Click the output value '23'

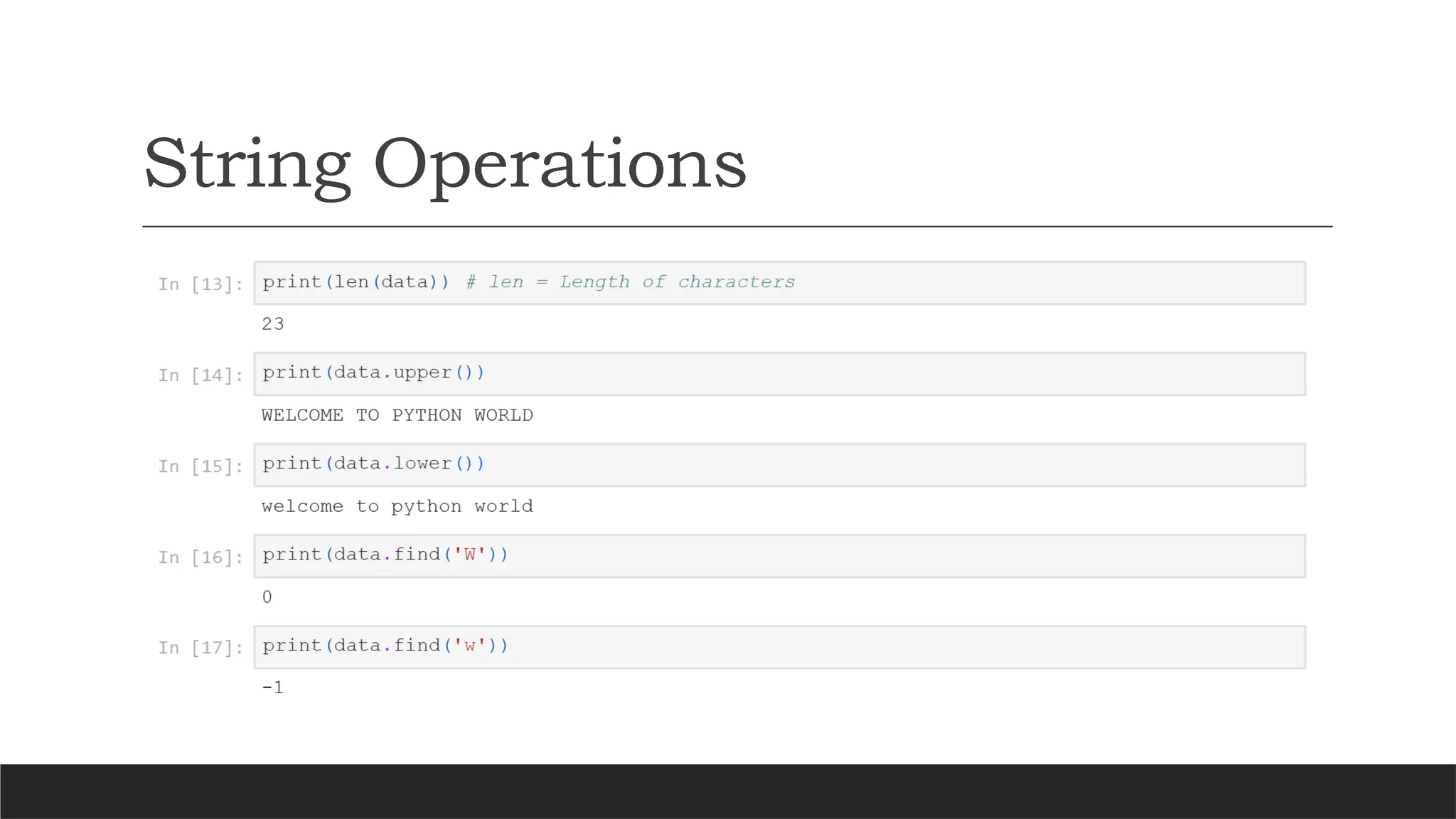273,324
